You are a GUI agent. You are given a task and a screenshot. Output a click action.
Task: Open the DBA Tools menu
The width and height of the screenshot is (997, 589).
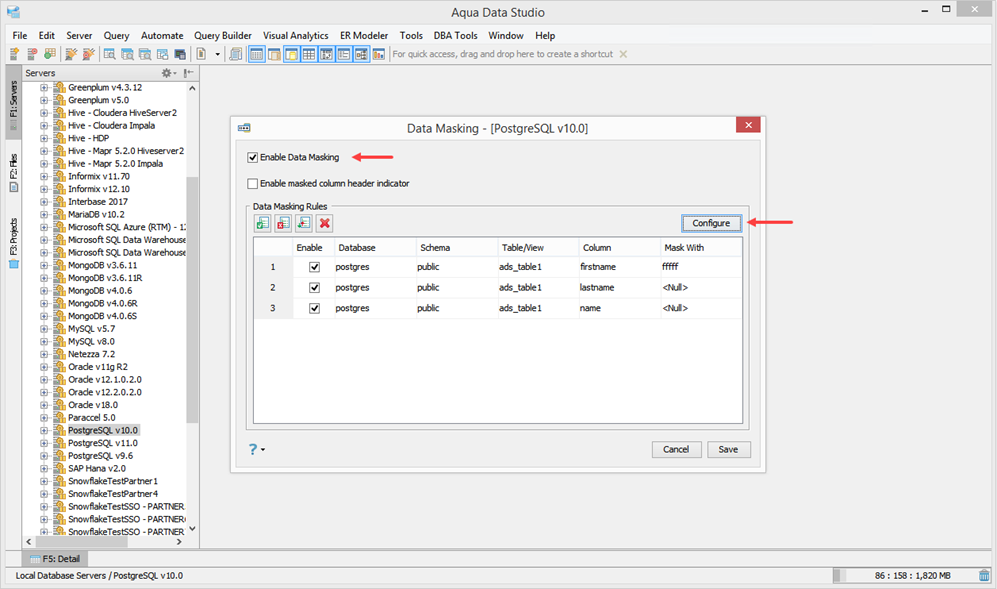point(455,35)
